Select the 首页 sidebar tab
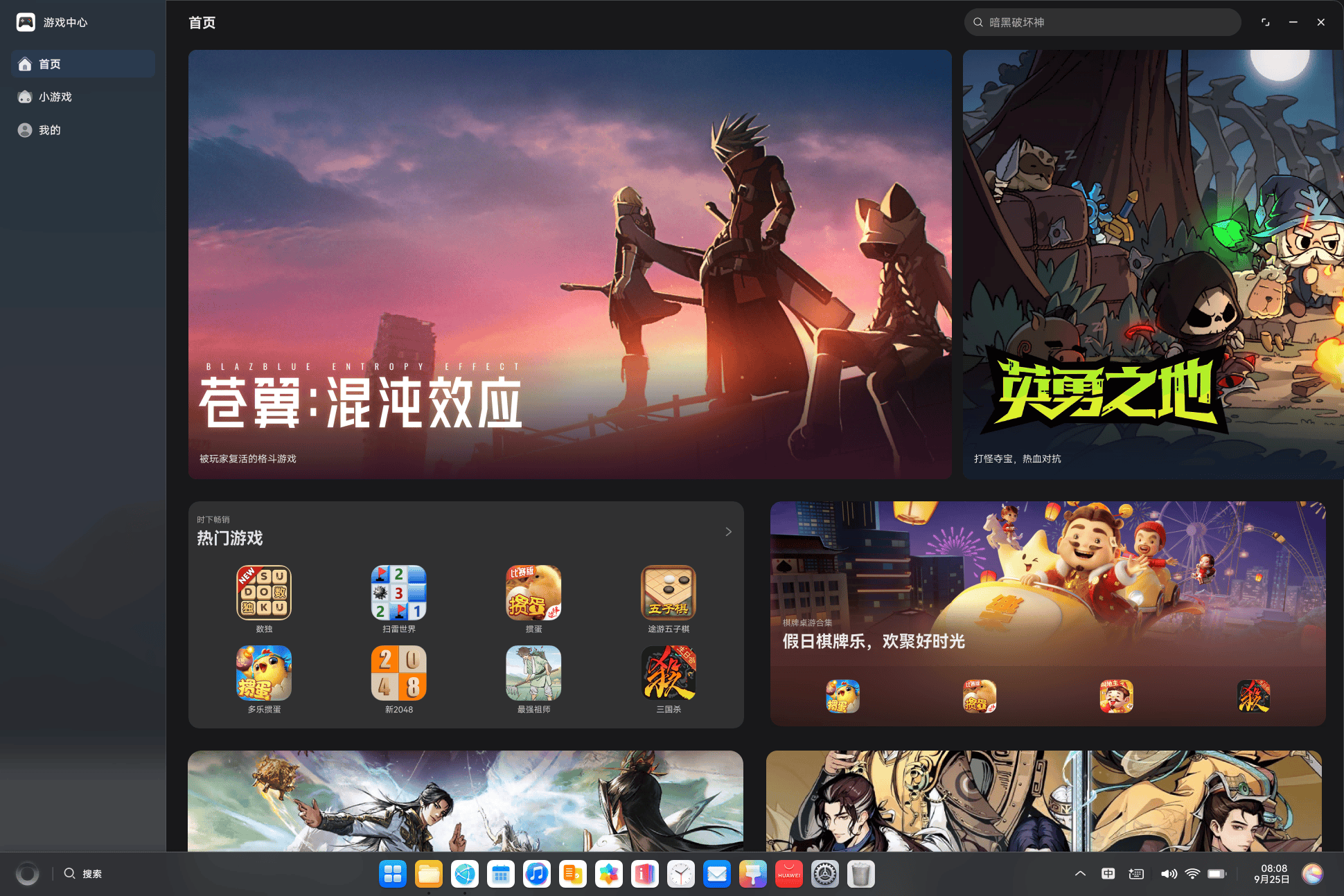 (x=83, y=64)
